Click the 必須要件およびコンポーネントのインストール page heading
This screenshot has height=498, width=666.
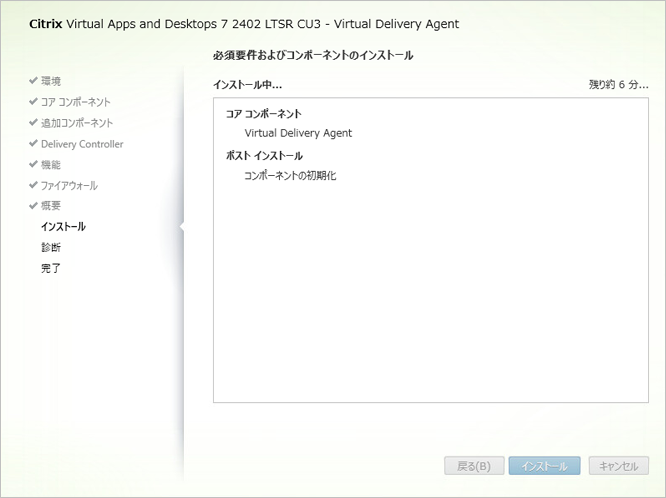coord(313,56)
